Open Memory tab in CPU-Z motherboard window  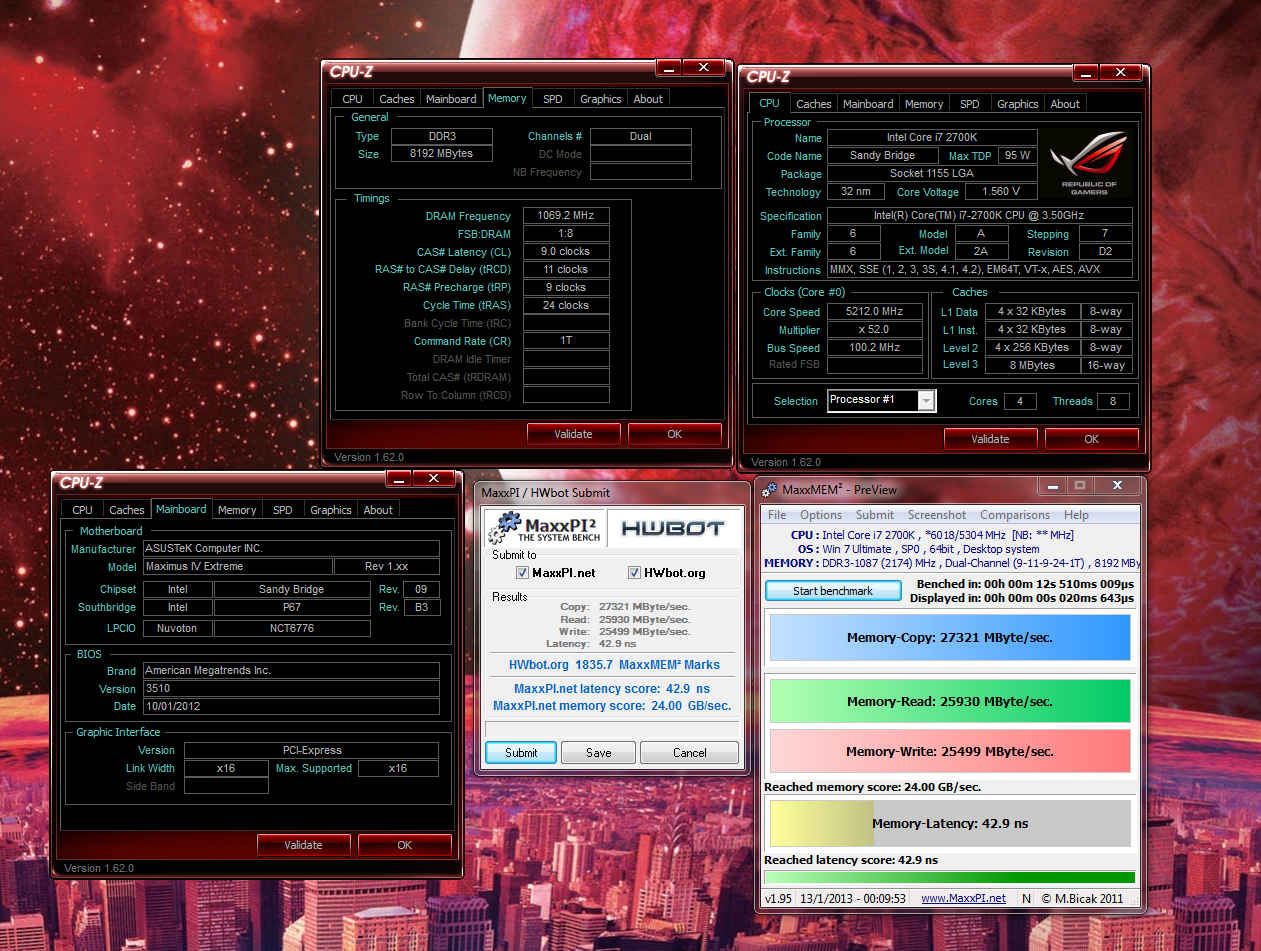237,510
